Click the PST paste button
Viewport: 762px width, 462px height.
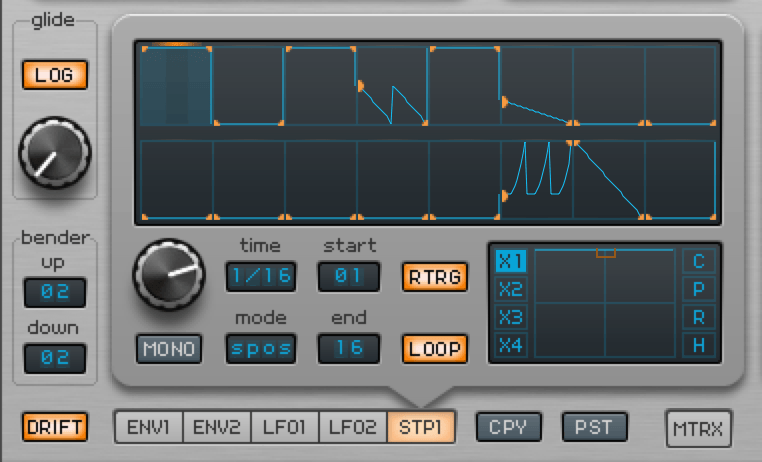point(594,427)
